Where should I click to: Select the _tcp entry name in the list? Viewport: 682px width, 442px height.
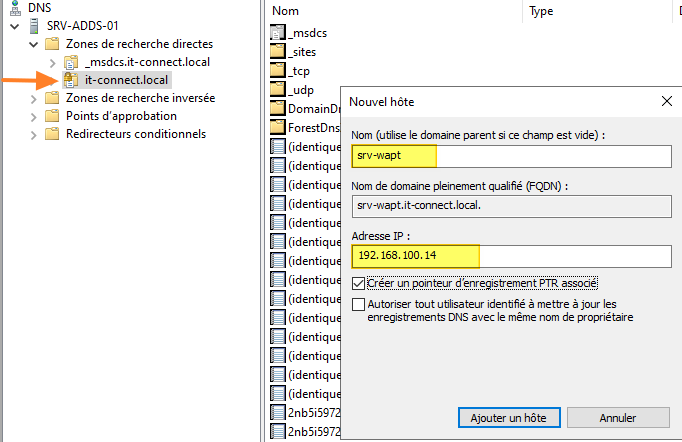[x=299, y=71]
